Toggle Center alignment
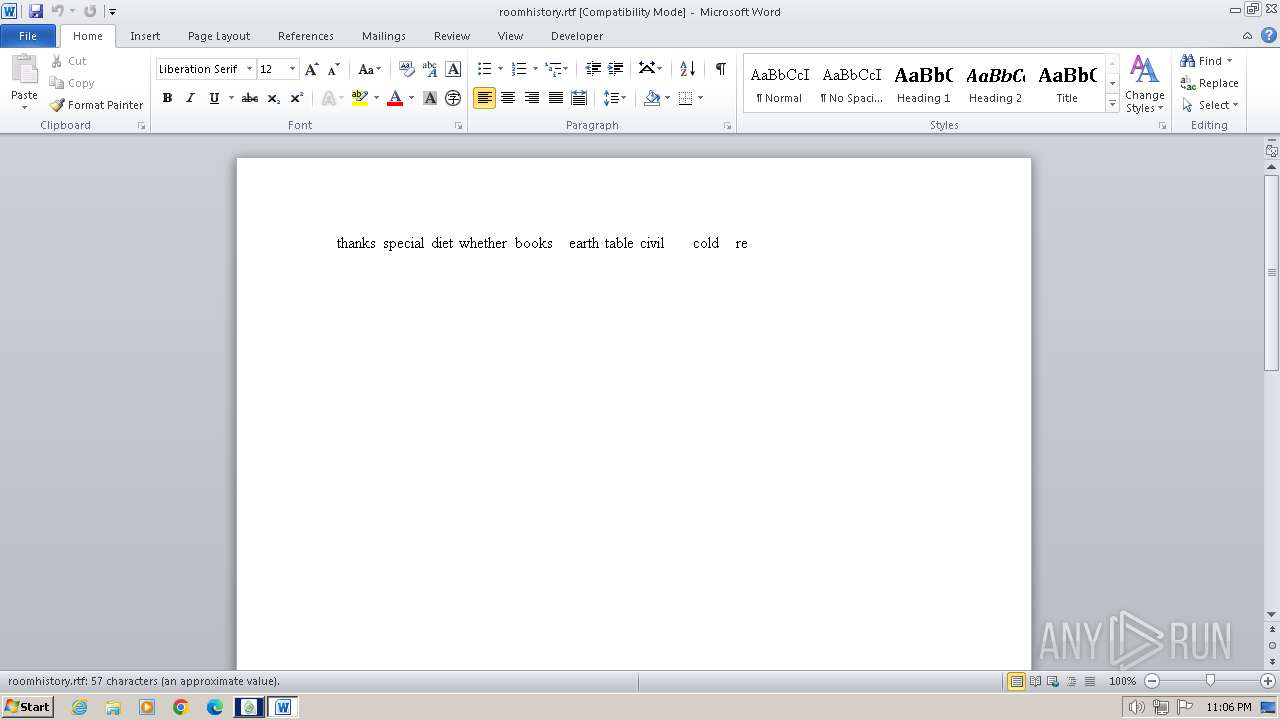 pos(508,98)
